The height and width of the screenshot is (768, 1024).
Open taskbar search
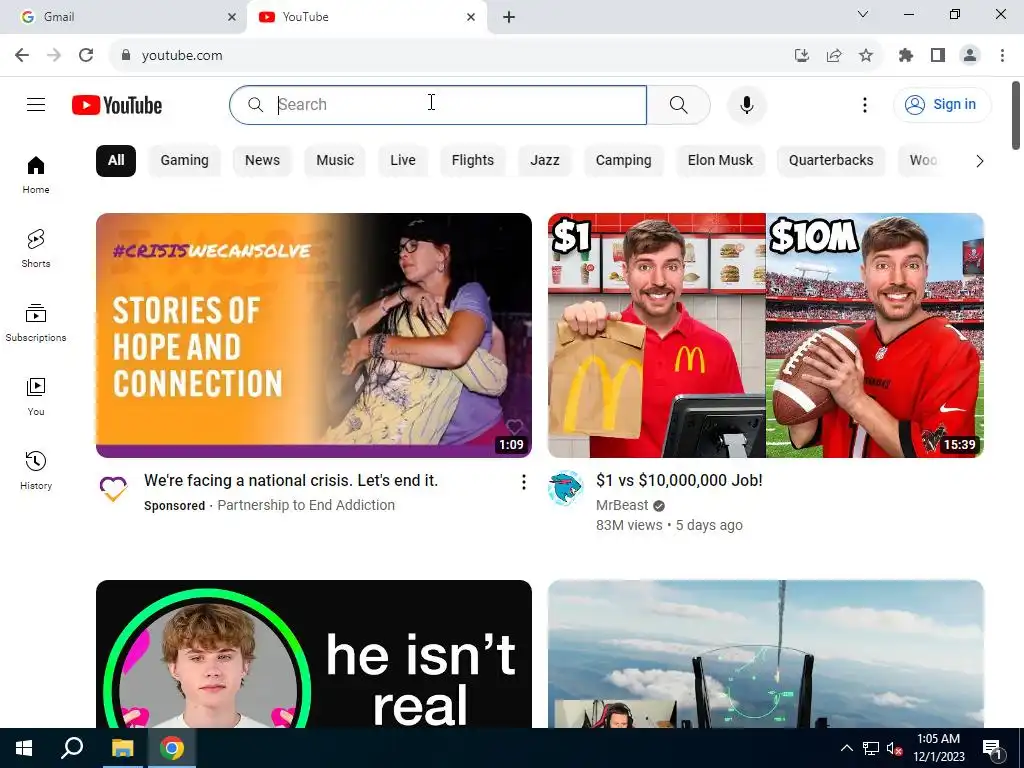click(72, 748)
